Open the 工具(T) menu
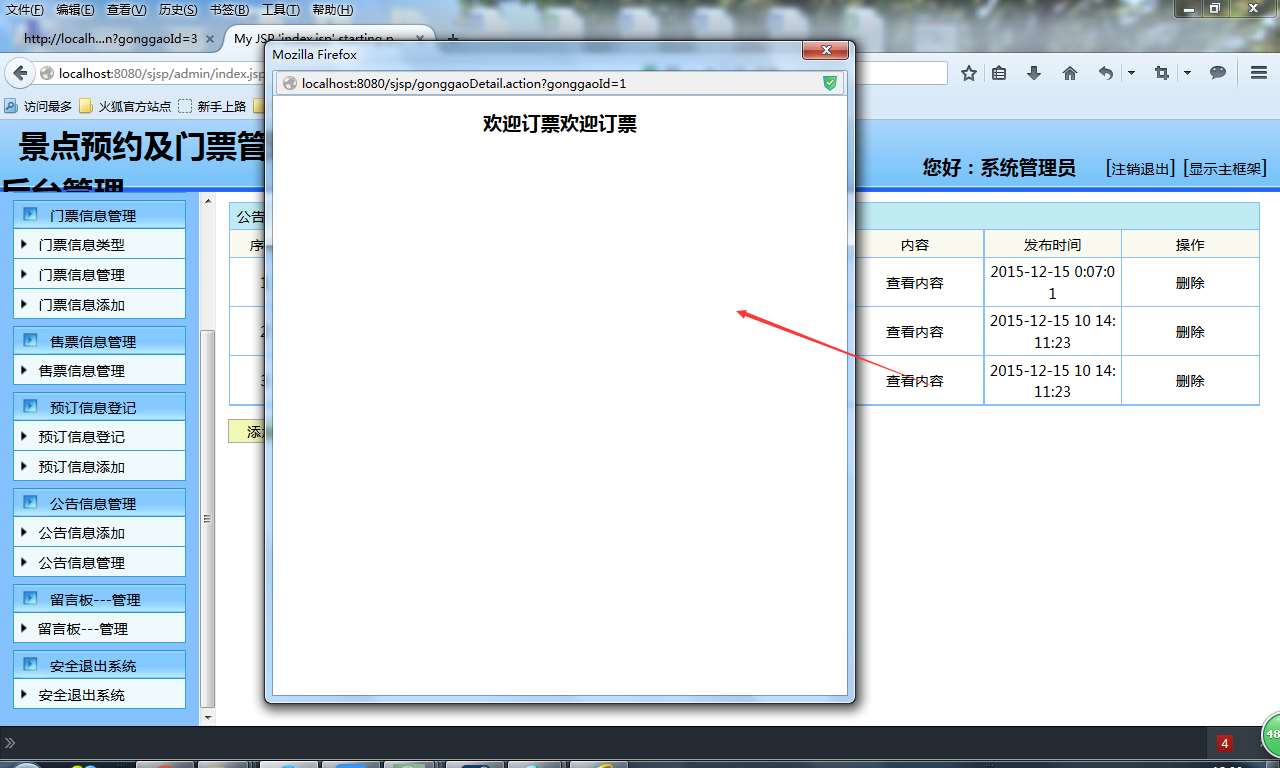Image resolution: width=1280 pixels, height=768 pixels. [x=281, y=10]
